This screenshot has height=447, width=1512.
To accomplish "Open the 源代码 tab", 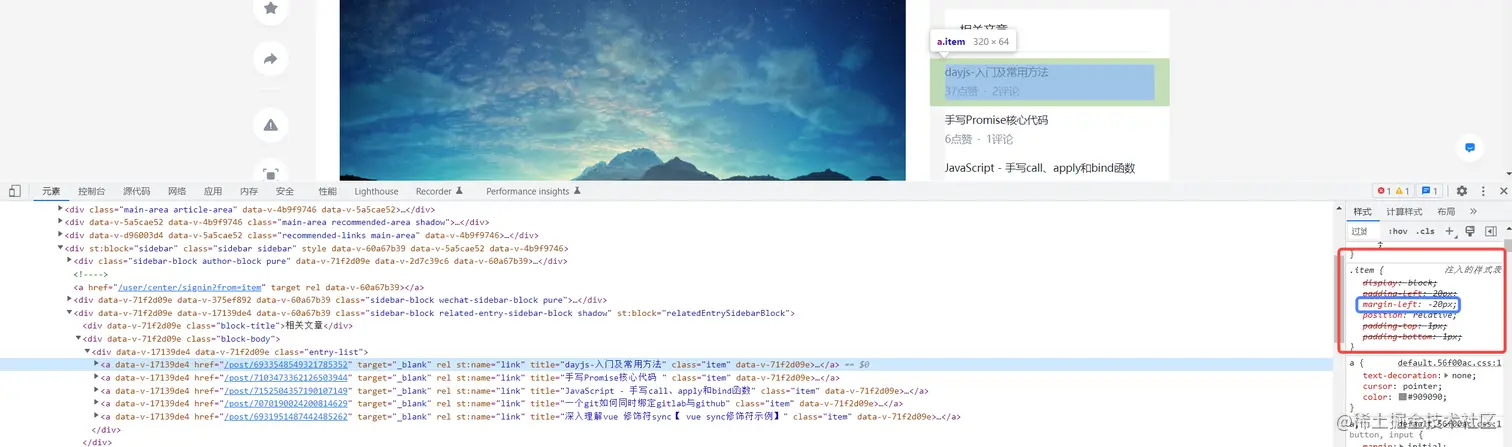I will [x=136, y=191].
